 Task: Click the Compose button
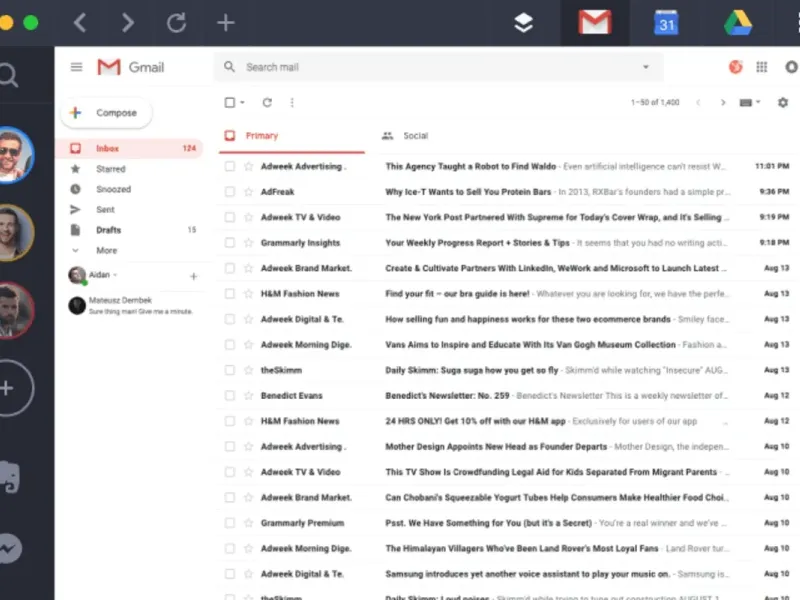pyautogui.click(x=107, y=112)
